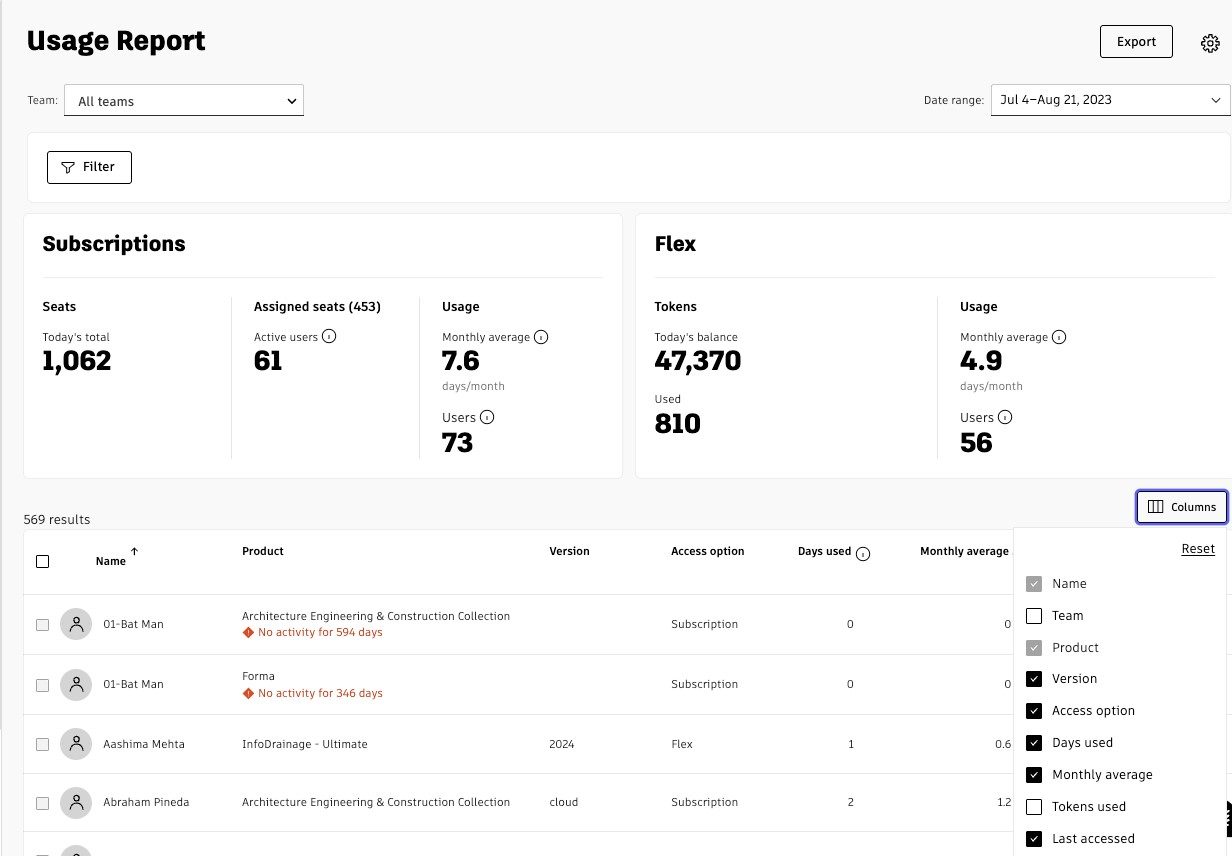Open the settings gear icon
This screenshot has height=856, width=1232.
click(x=1210, y=42)
